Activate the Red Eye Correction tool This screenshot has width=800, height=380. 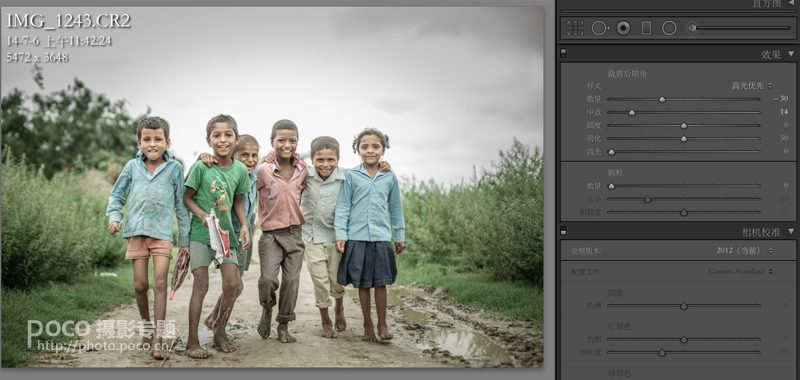623,28
